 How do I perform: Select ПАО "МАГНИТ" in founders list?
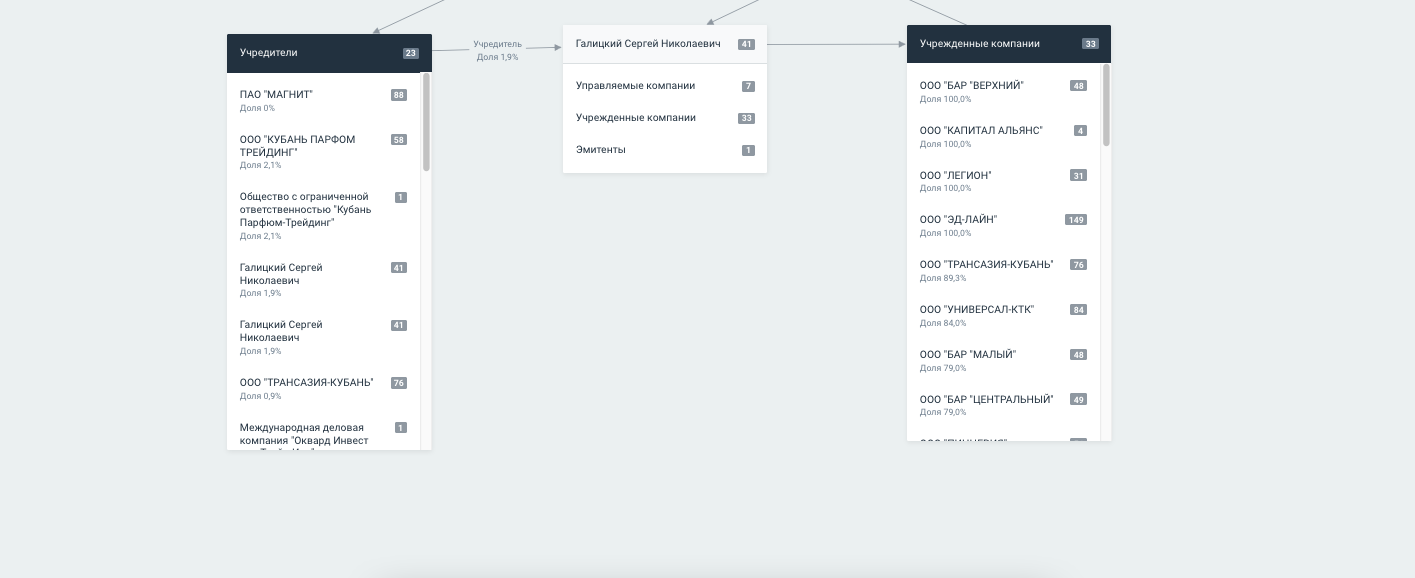(276, 95)
